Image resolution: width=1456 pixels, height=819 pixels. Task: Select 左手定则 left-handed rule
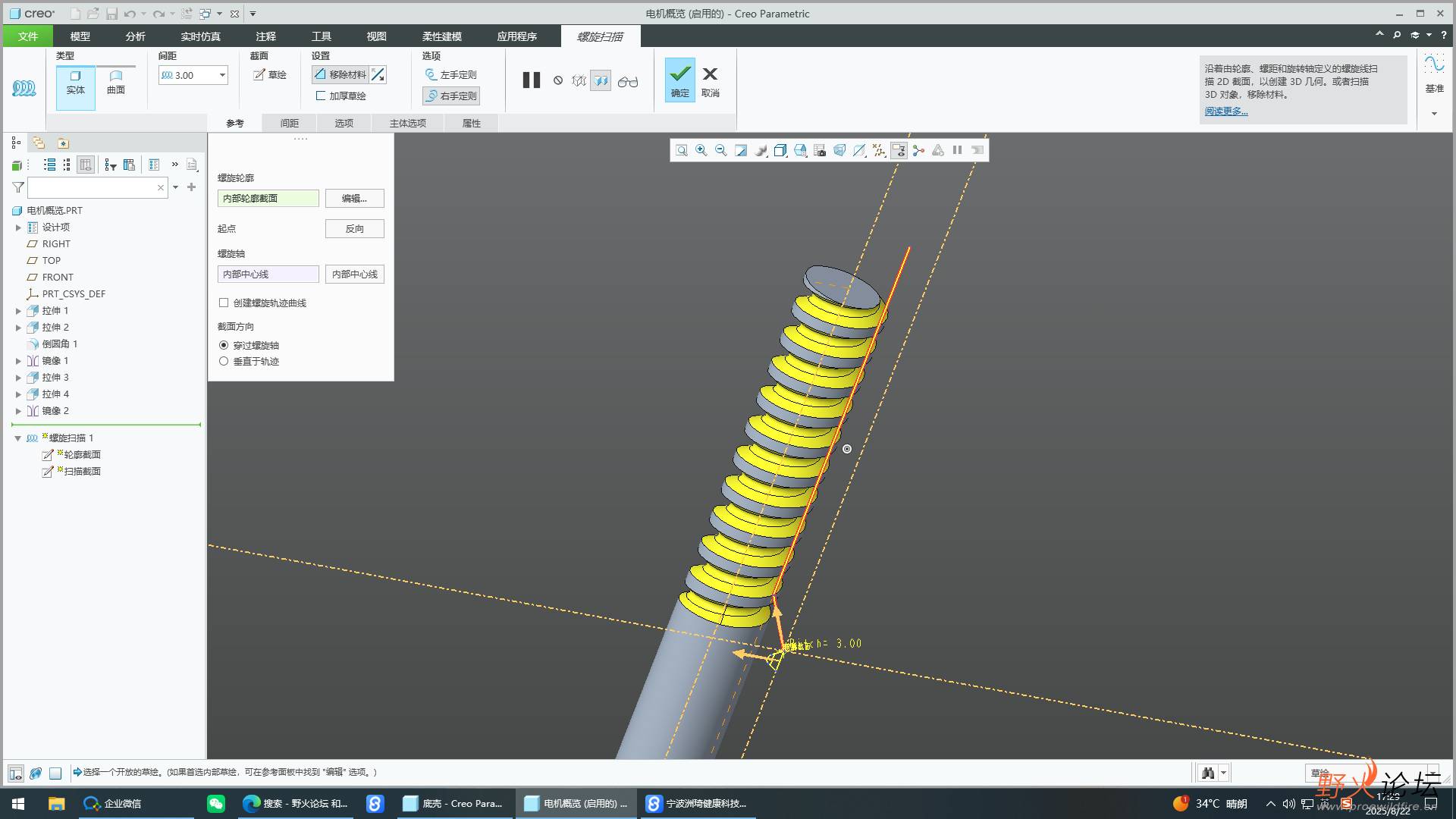tap(451, 74)
